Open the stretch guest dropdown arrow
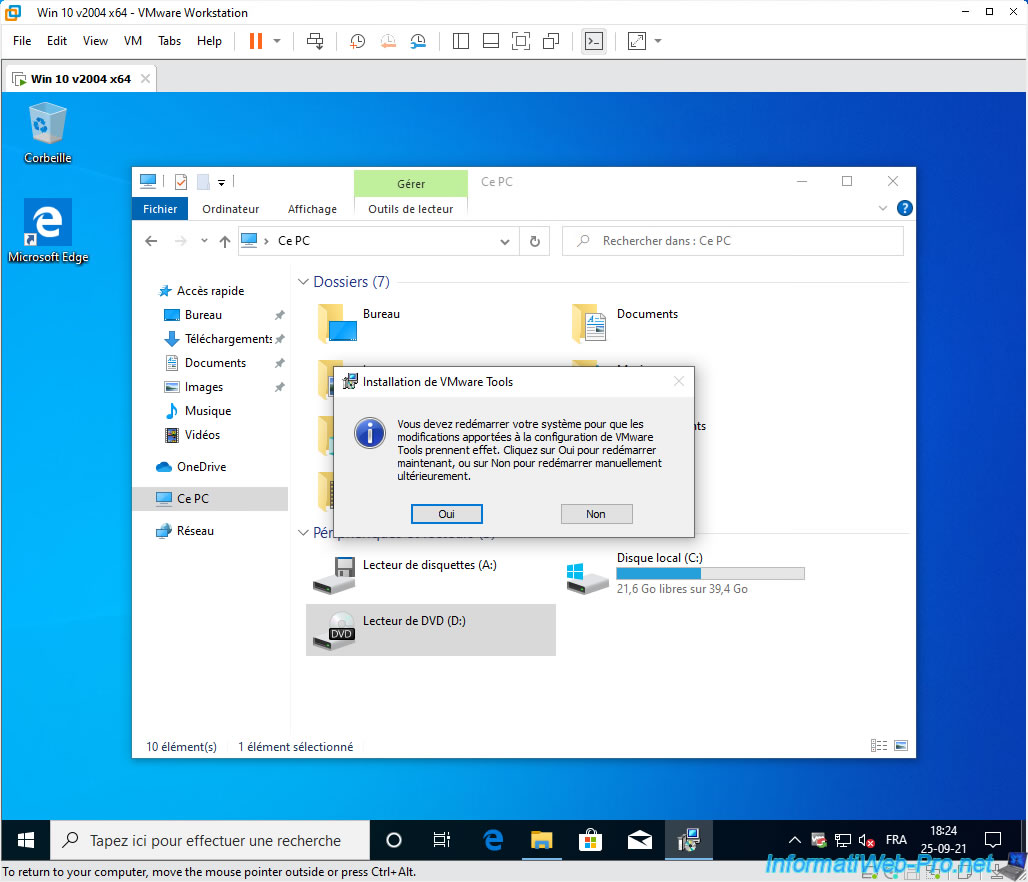1028x882 pixels. click(x=658, y=41)
